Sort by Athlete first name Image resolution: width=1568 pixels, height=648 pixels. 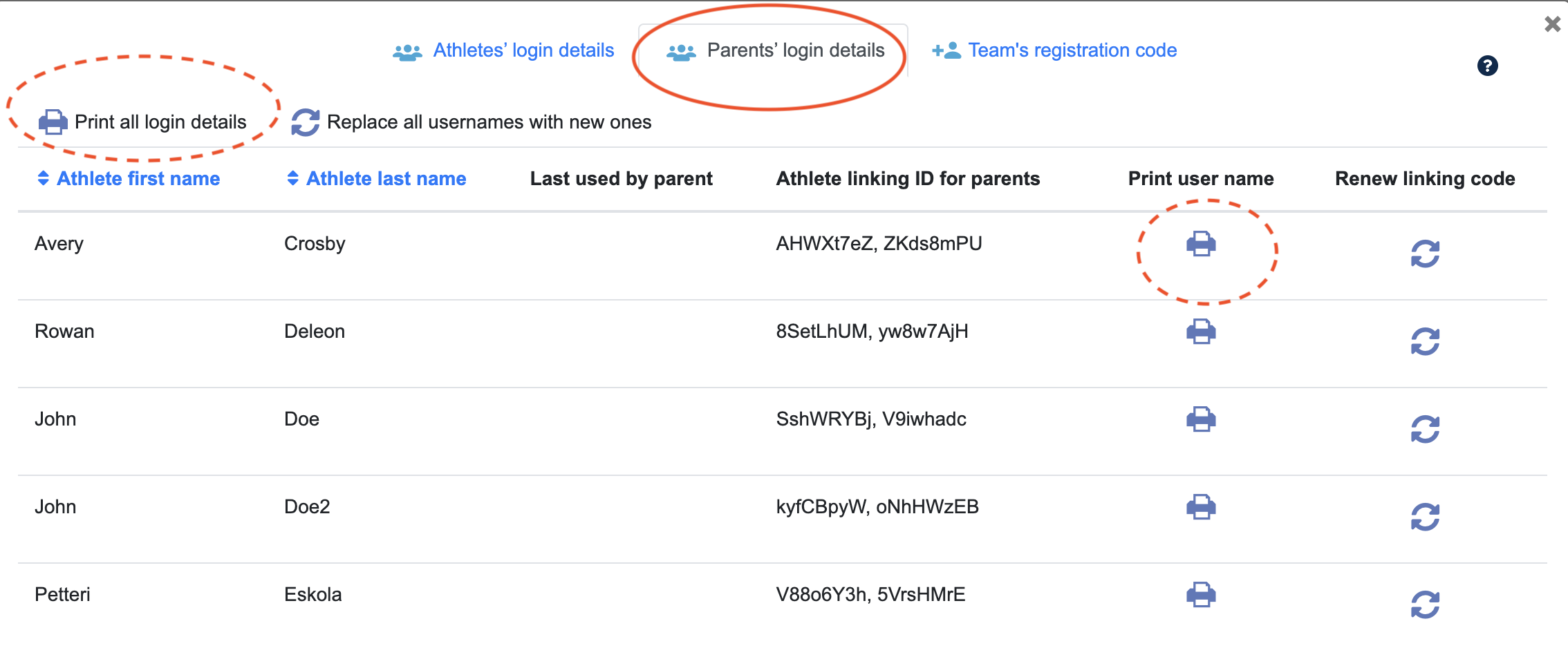click(138, 179)
